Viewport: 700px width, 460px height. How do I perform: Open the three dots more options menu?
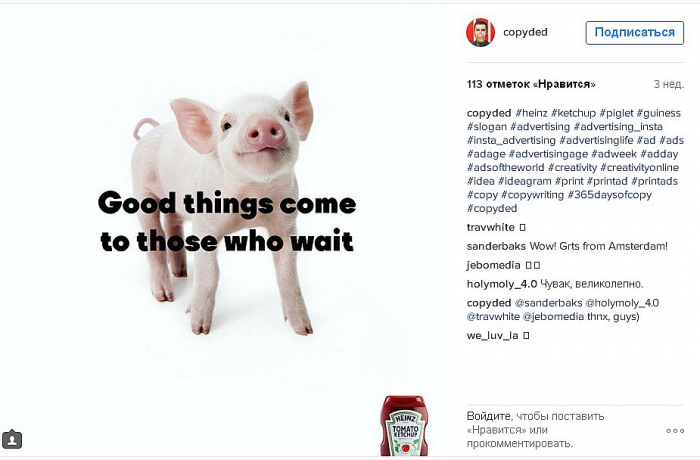(675, 431)
